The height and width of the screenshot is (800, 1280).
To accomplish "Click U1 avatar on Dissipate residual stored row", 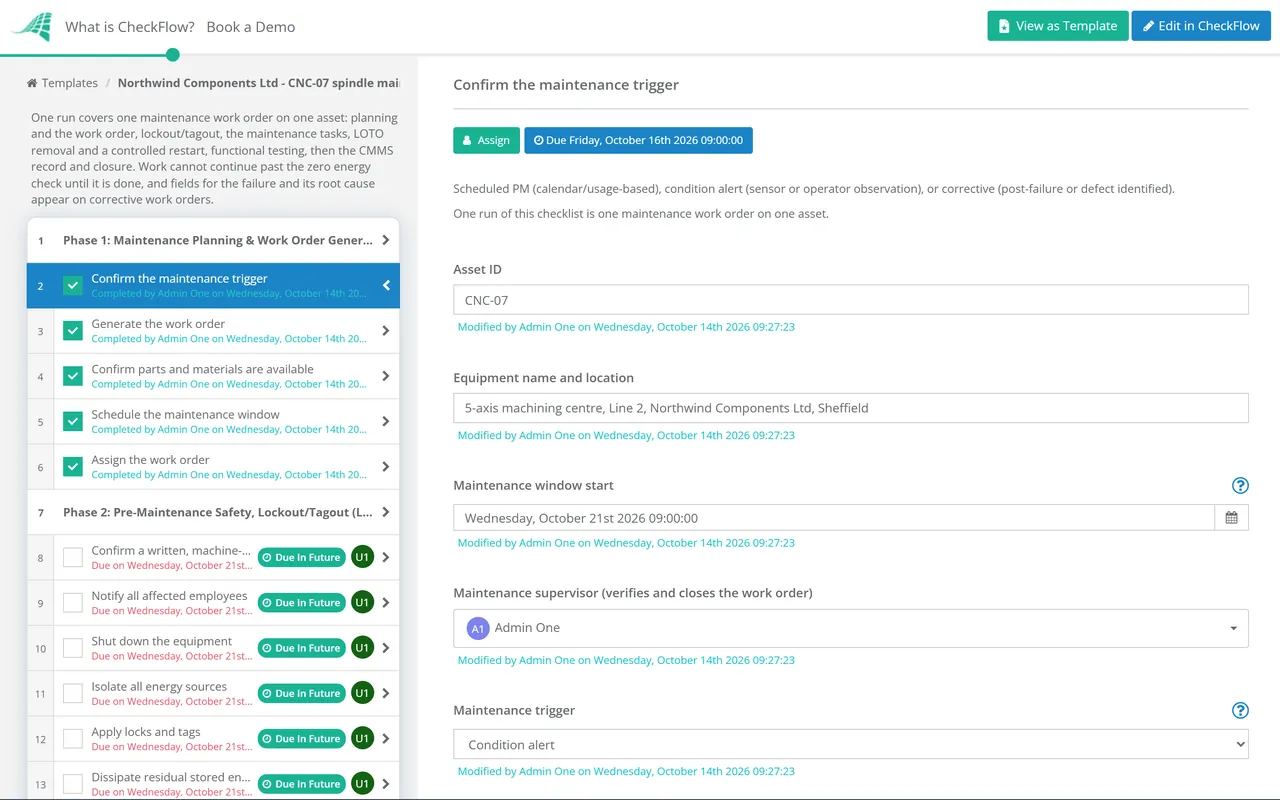I will click(362, 784).
